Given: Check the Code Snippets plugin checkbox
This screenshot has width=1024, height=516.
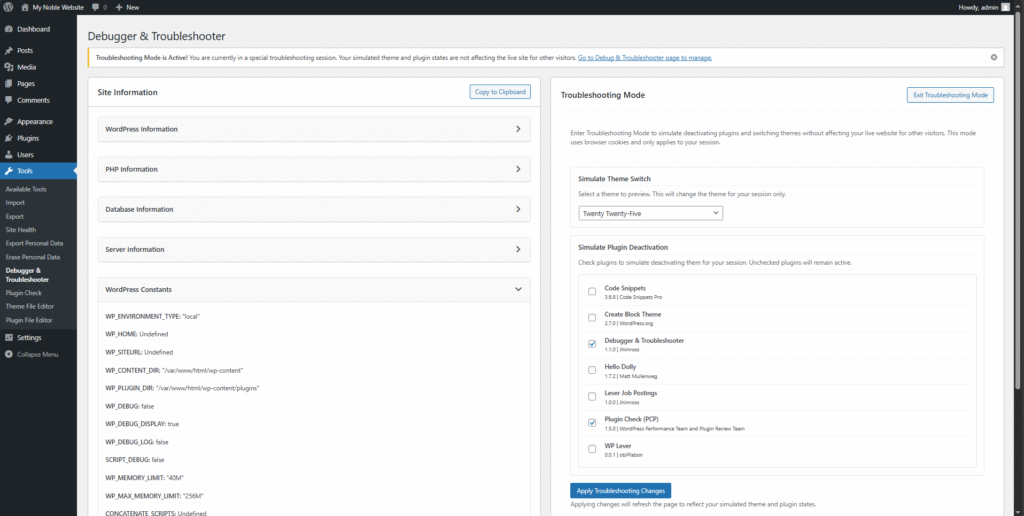Looking at the screenshot, I should click(592, 291).
